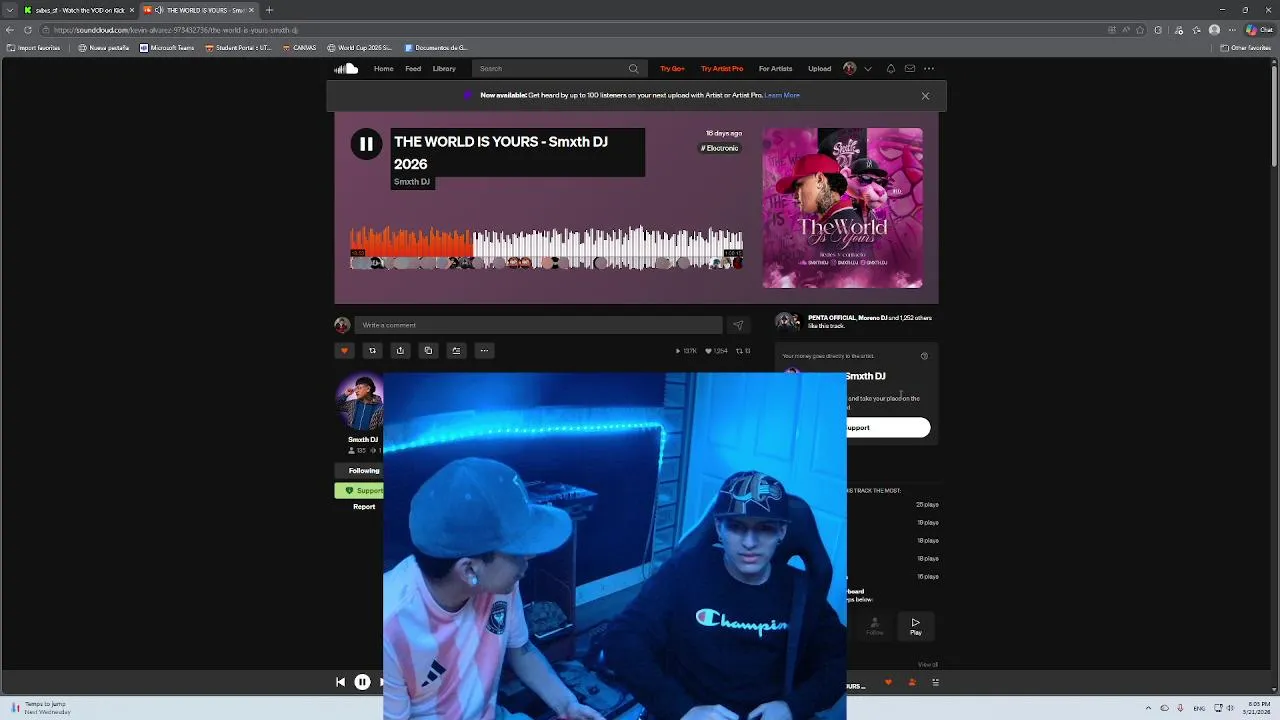Report this track

coord(364,507)
